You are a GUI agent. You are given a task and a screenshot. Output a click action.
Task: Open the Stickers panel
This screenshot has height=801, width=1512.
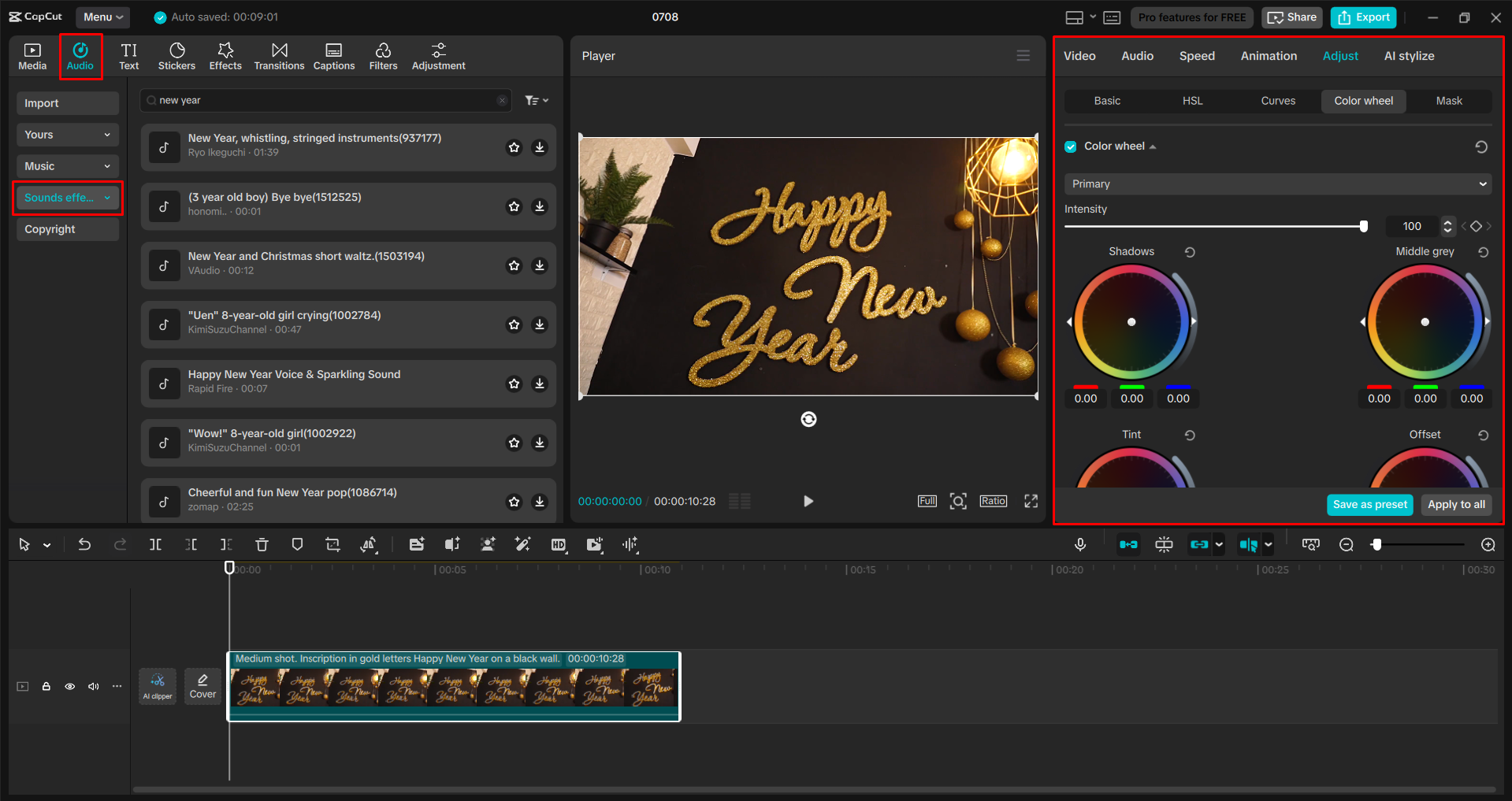pos(176,55)
